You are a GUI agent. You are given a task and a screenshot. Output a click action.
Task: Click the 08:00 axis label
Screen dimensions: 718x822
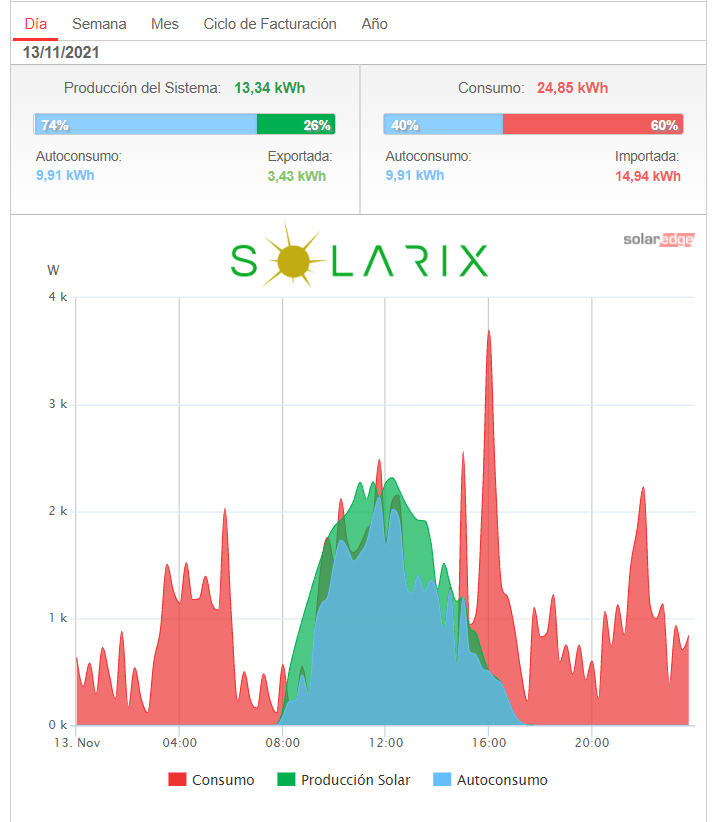[282, 743]
